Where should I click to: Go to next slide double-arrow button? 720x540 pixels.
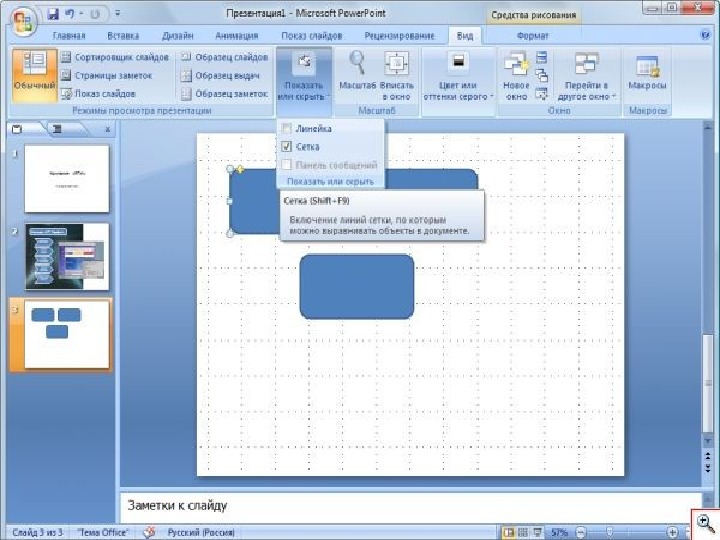(708, 468)
